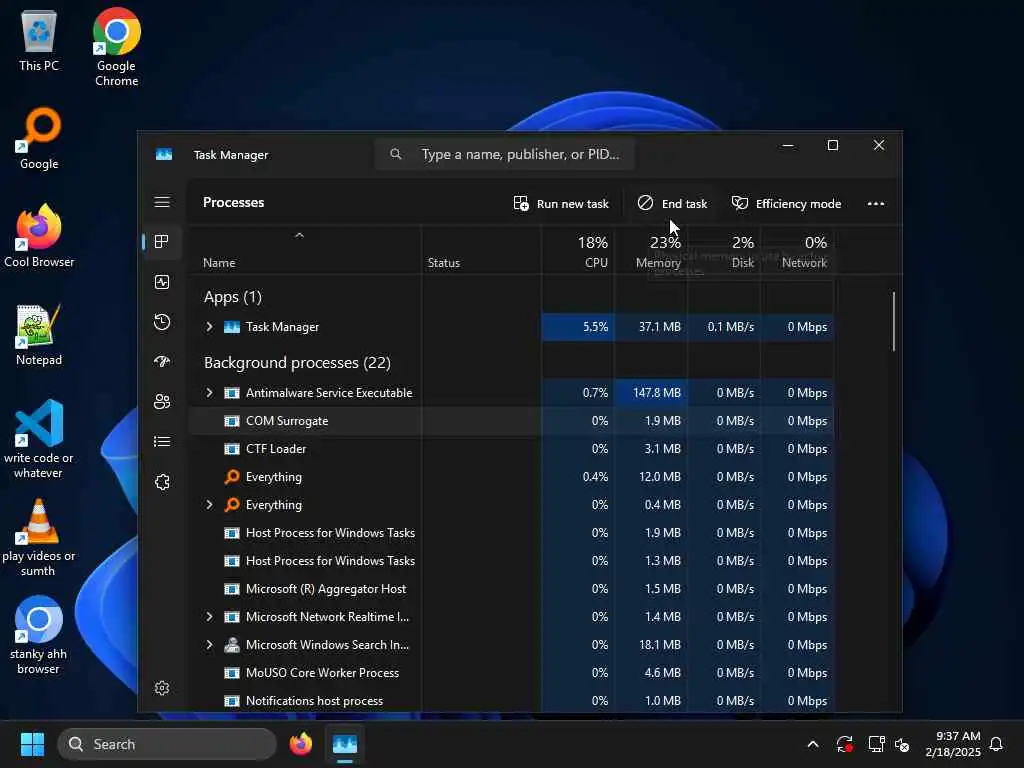The height and width of the screenshot is (768, 1024).
Task: Click the network display tray icon
Action: coord(876,744)
